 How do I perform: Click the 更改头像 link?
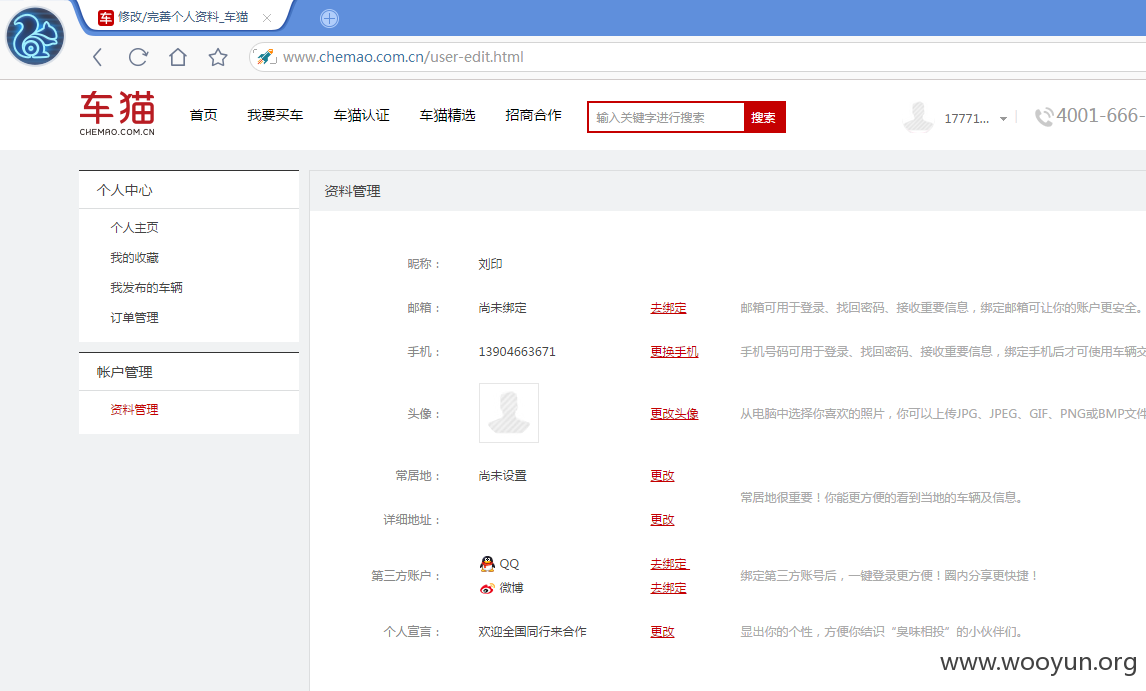(x=675, y=414)
